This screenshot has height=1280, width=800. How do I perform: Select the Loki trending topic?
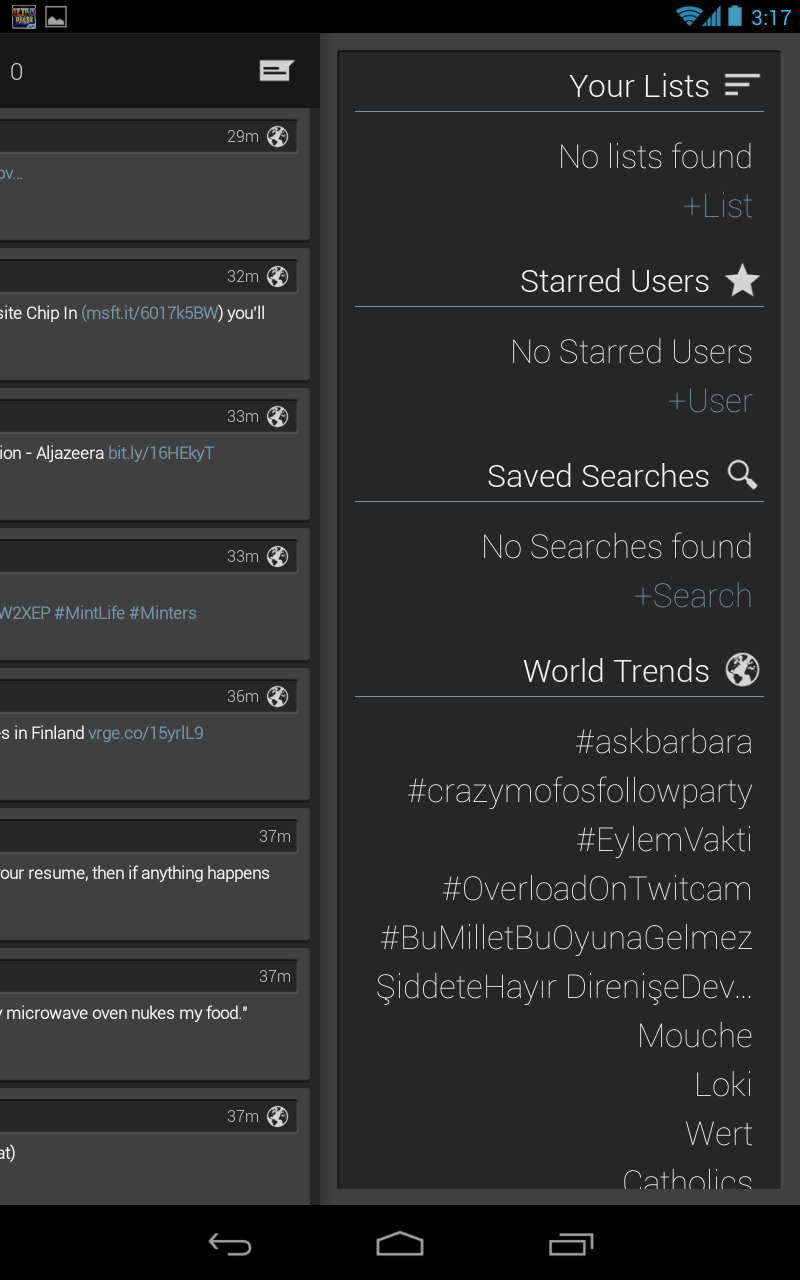(x=723, y=1085)
